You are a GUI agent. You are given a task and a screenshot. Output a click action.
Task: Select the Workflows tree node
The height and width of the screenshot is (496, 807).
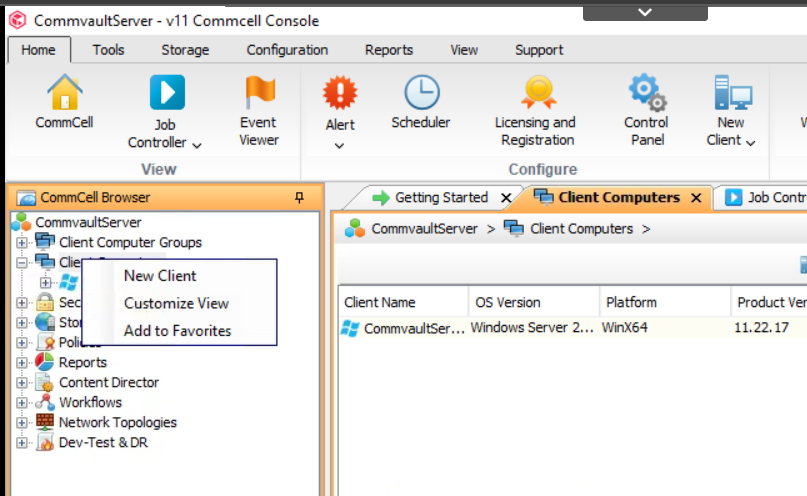[90, 402]
